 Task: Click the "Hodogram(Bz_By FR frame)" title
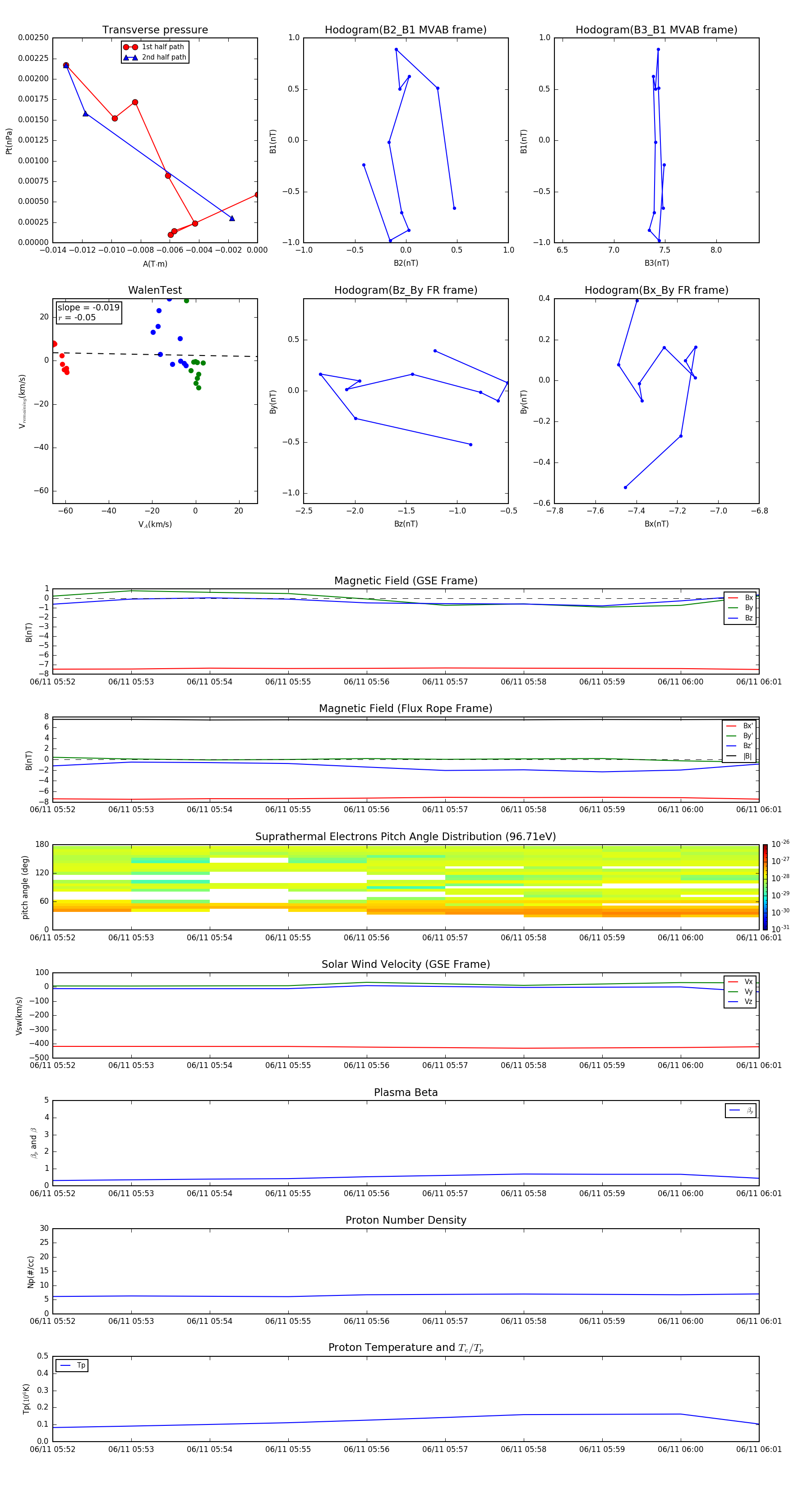(406, 290)
